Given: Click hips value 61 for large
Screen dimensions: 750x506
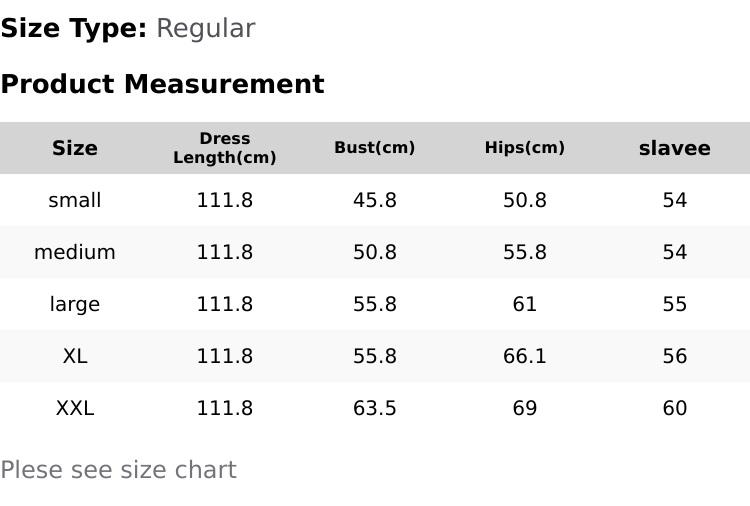Looking at the screenshot, I should coord(525,304).
